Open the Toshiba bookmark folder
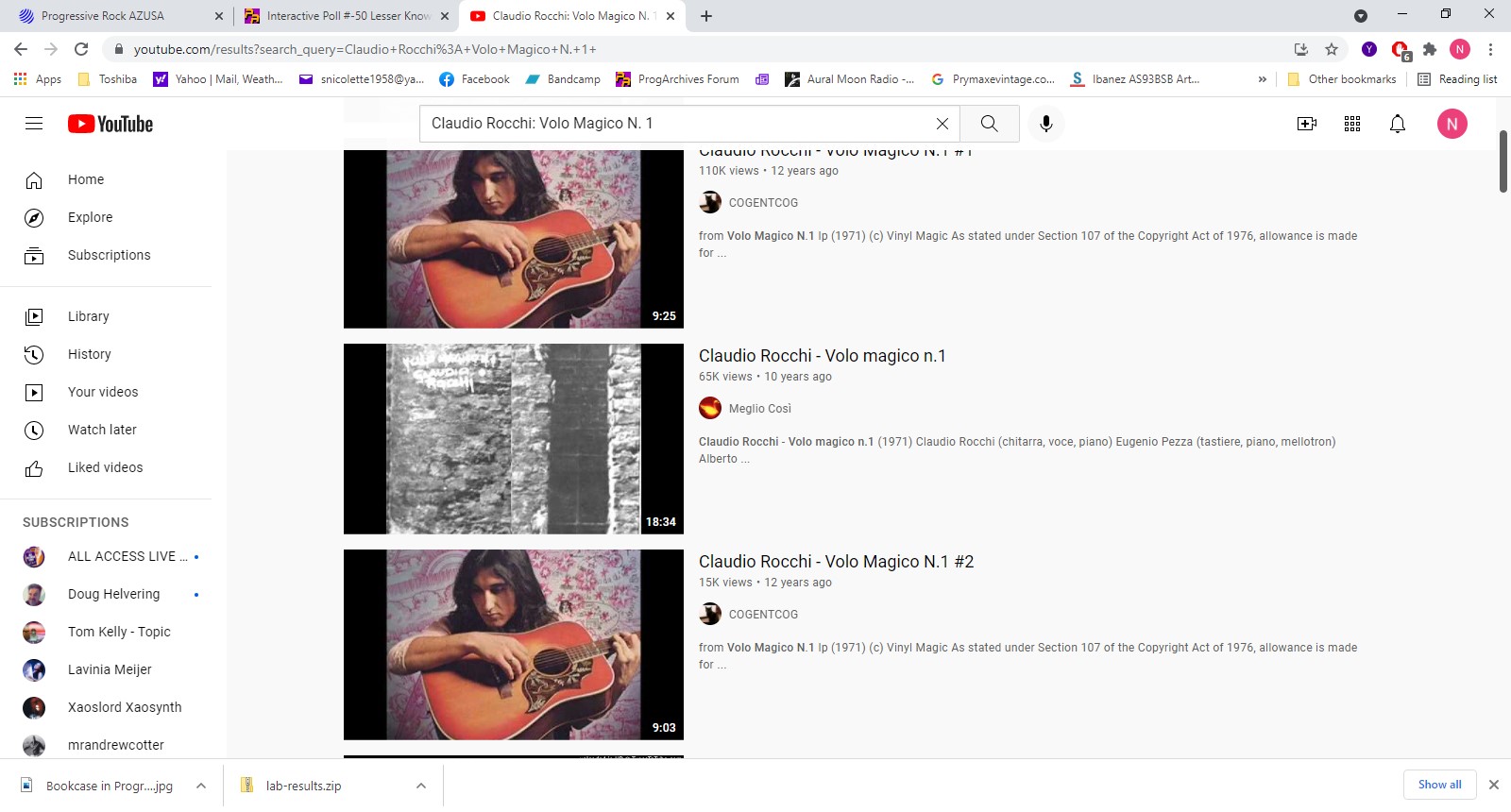 (x=107, y=79)
